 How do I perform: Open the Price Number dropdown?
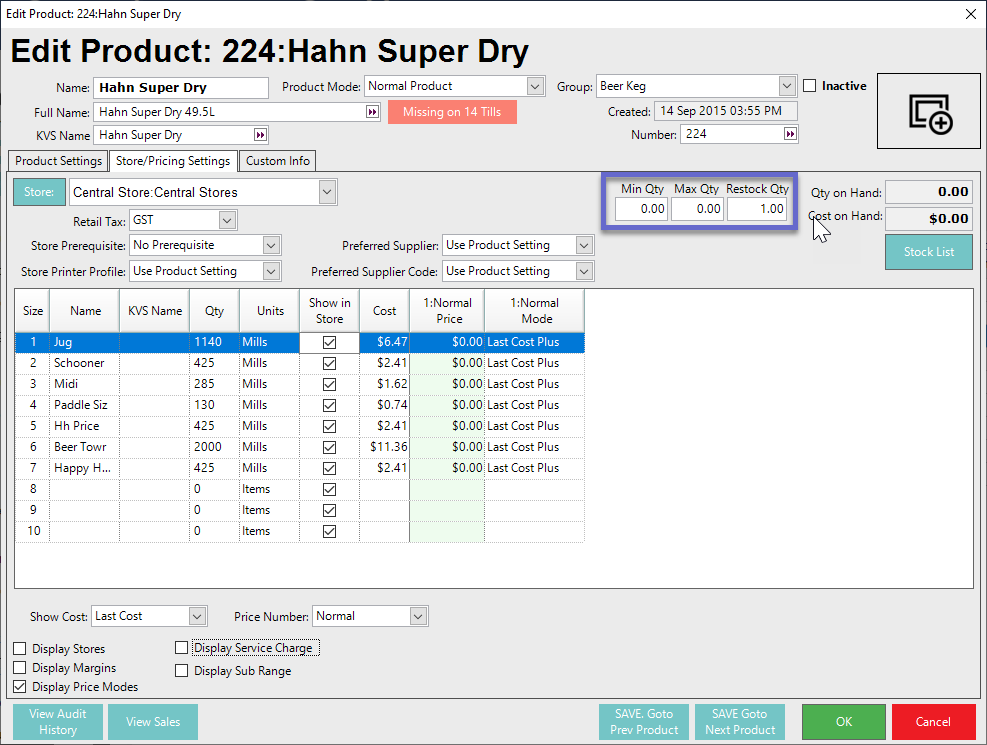[419, 616]
